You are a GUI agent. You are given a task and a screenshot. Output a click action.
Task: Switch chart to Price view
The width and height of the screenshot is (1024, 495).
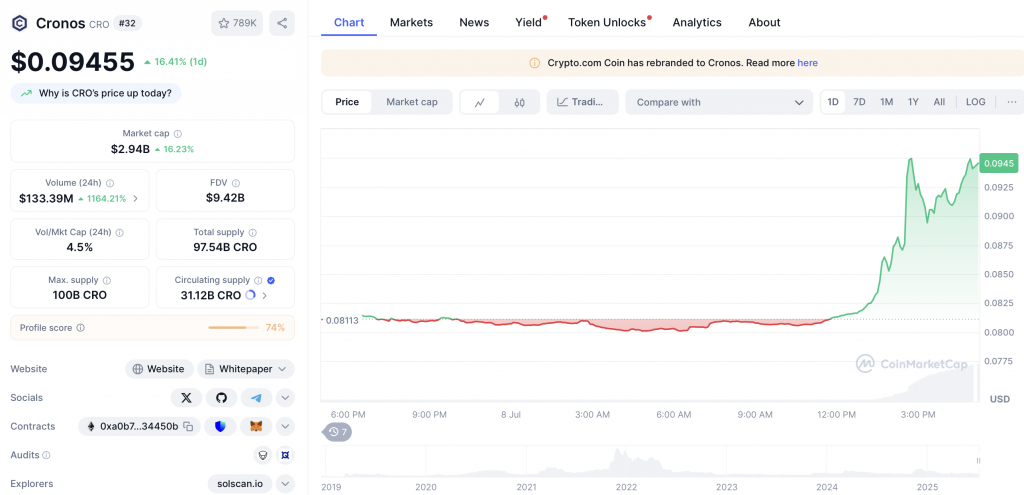(x=347, y=102)
